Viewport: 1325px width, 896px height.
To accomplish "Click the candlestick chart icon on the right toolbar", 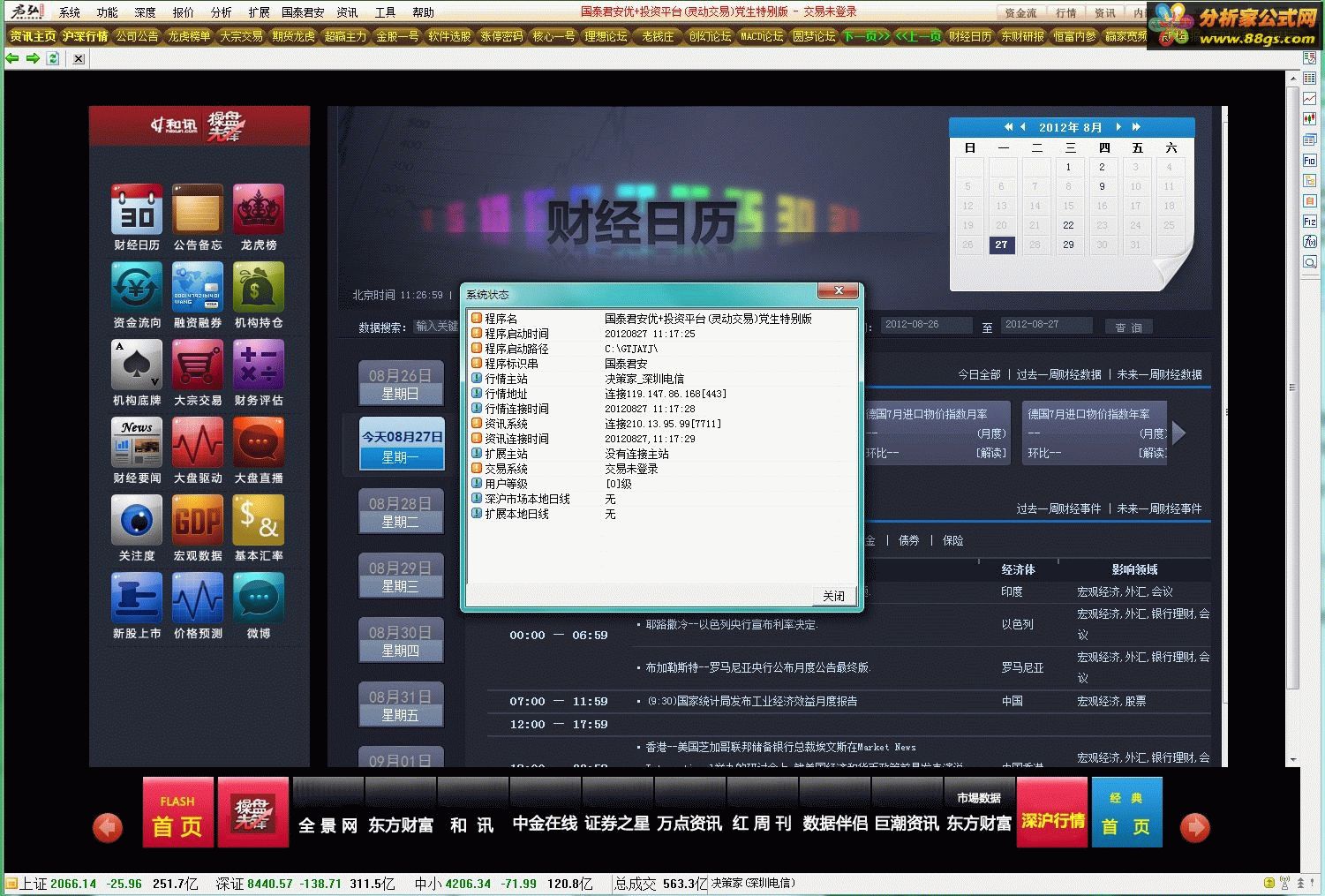I will click(1310, 119).
